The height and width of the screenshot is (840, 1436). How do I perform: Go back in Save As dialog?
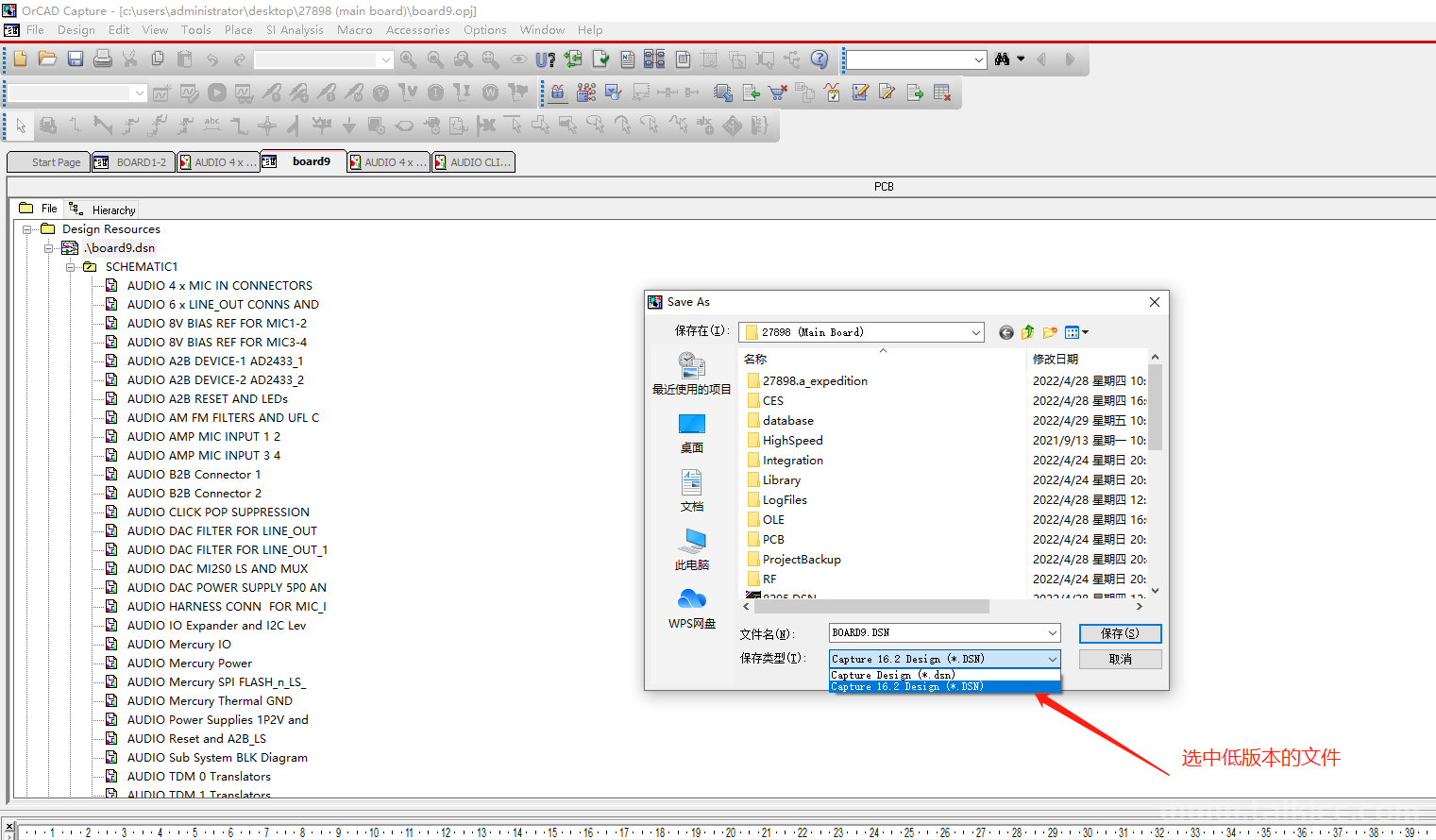tap(1005, 332)
